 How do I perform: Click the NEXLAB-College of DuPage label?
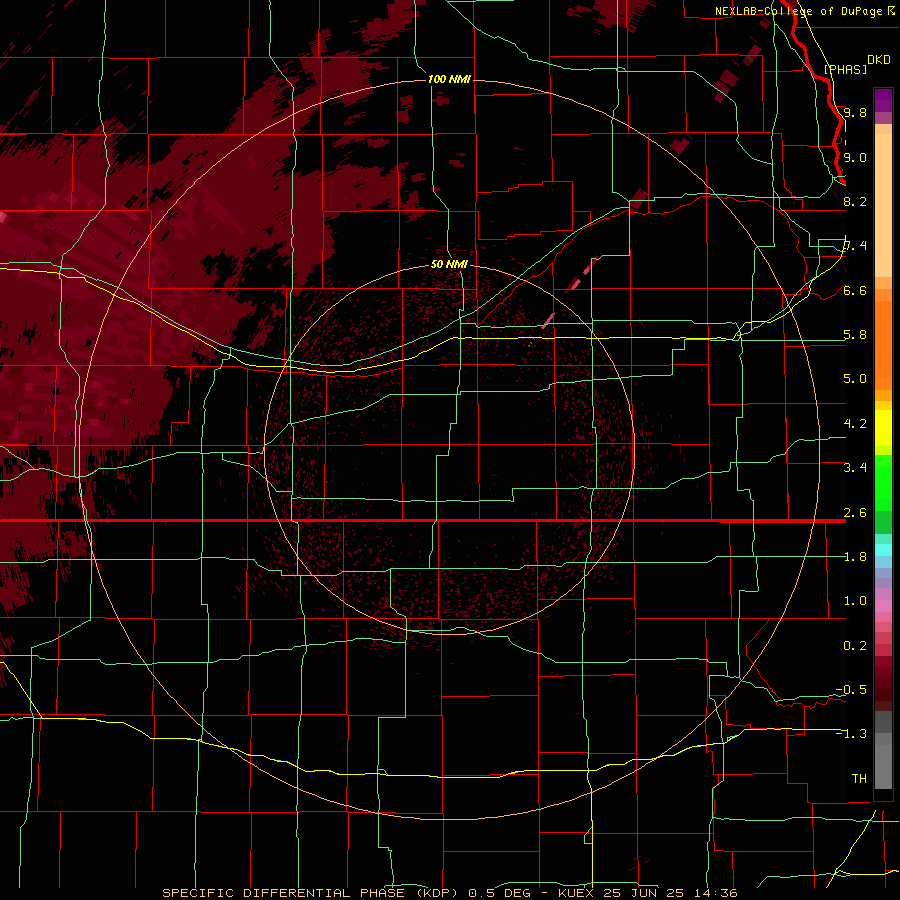(x=798, y=11)
